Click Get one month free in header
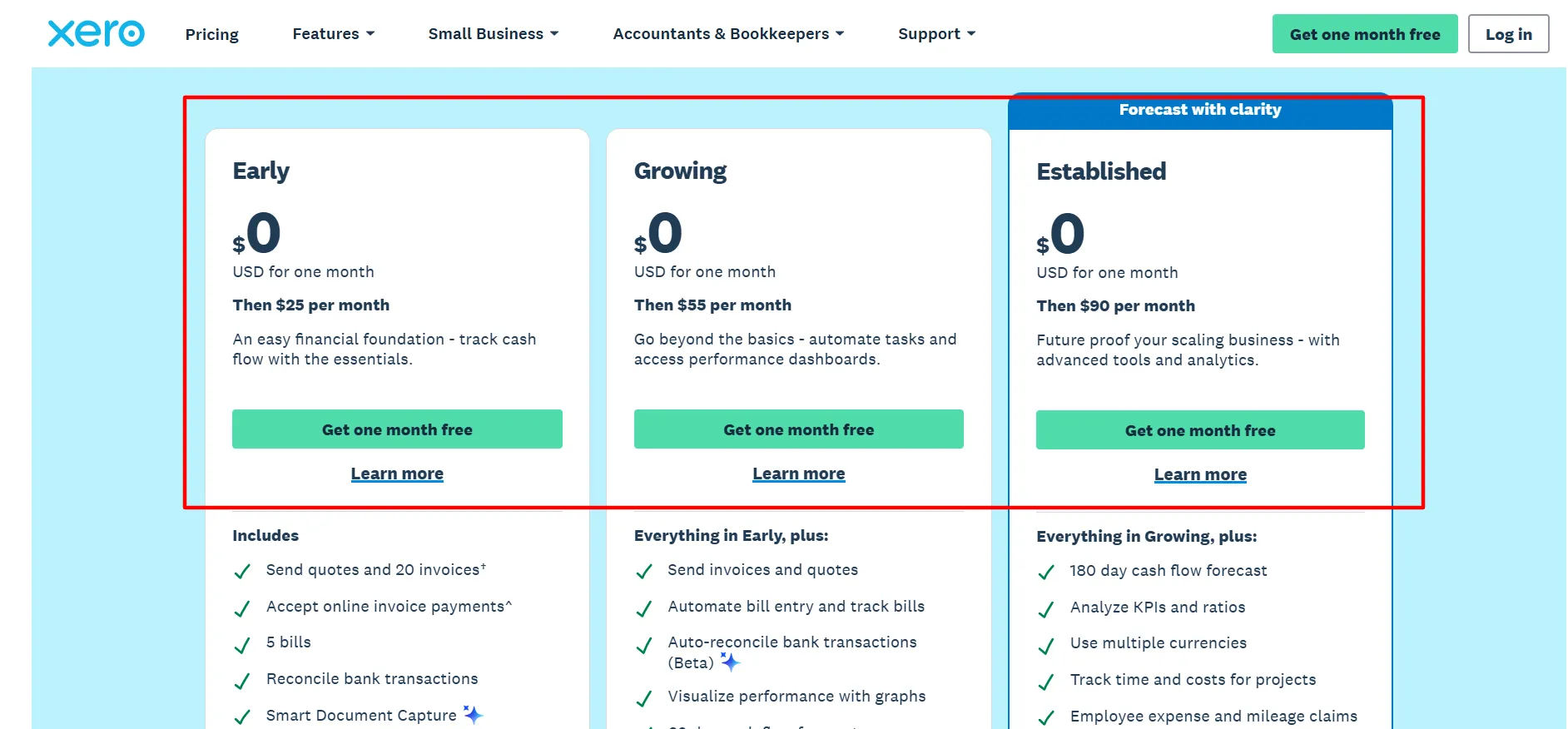The height and width of the screenshot is (729, 1568). tap(1365, 34)
